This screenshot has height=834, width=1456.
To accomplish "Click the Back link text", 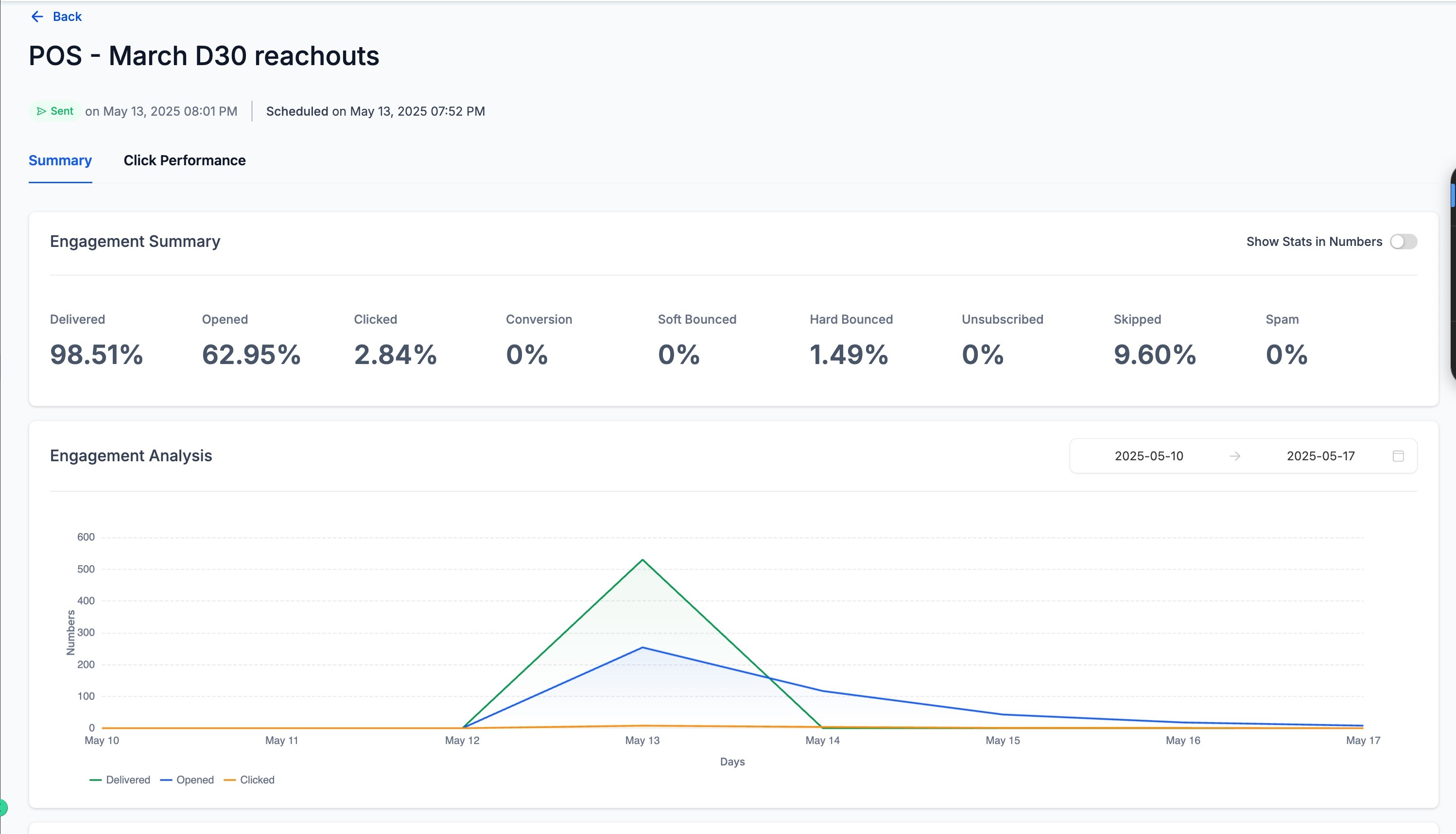I will 67,17.
